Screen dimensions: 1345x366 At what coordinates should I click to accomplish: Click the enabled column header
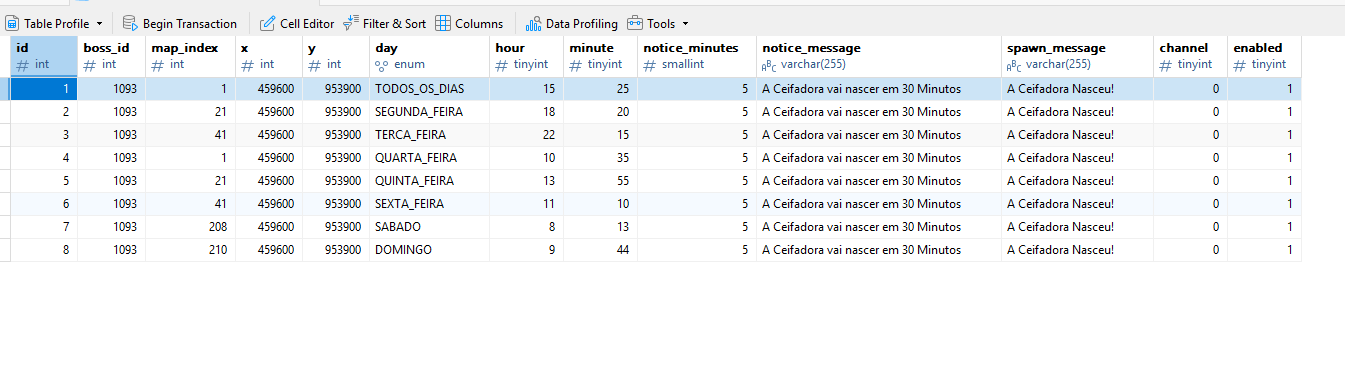coord(1264,56)
